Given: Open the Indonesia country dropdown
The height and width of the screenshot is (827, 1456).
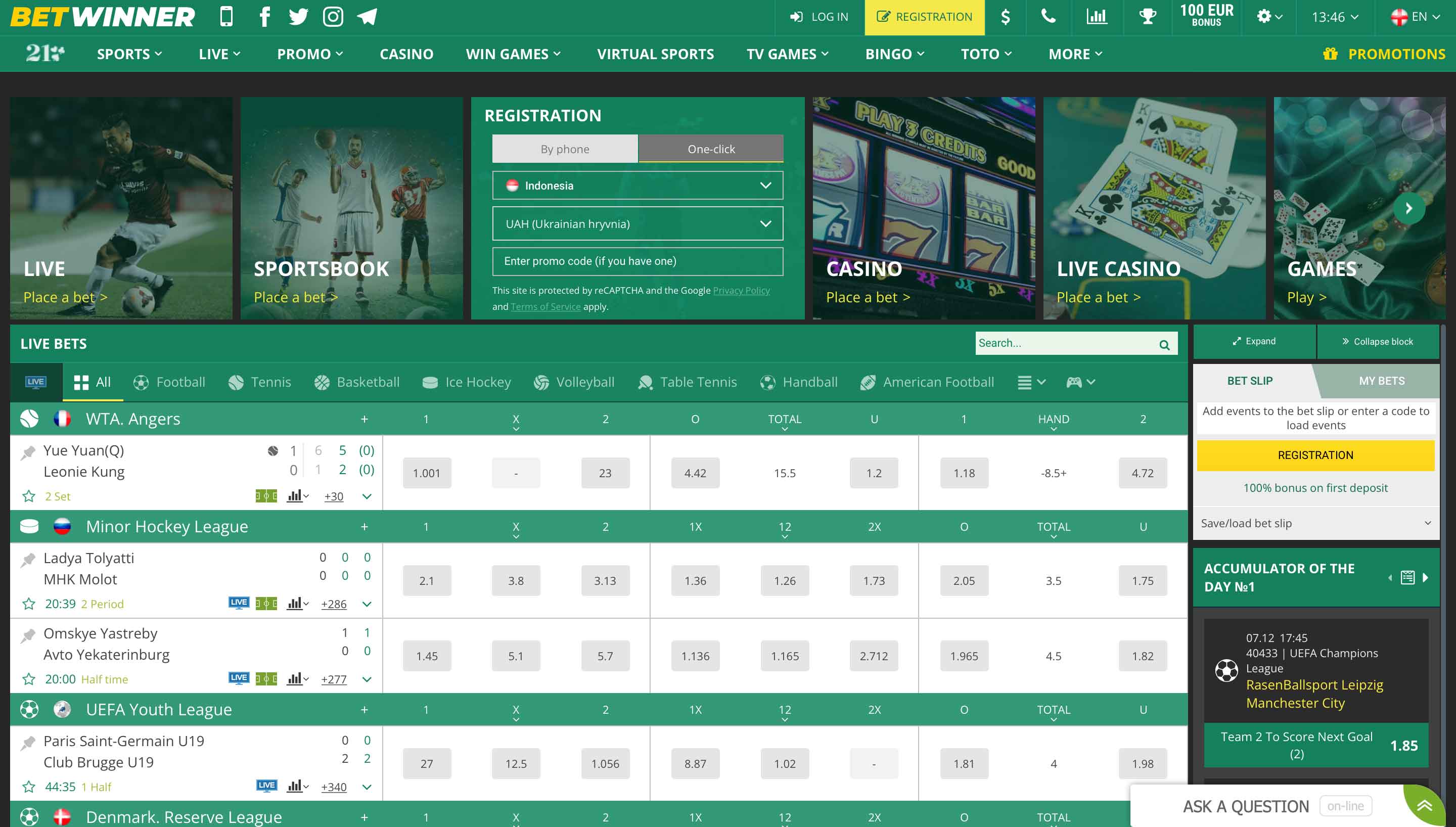Looking at the screenshot, I should (637, 186).
